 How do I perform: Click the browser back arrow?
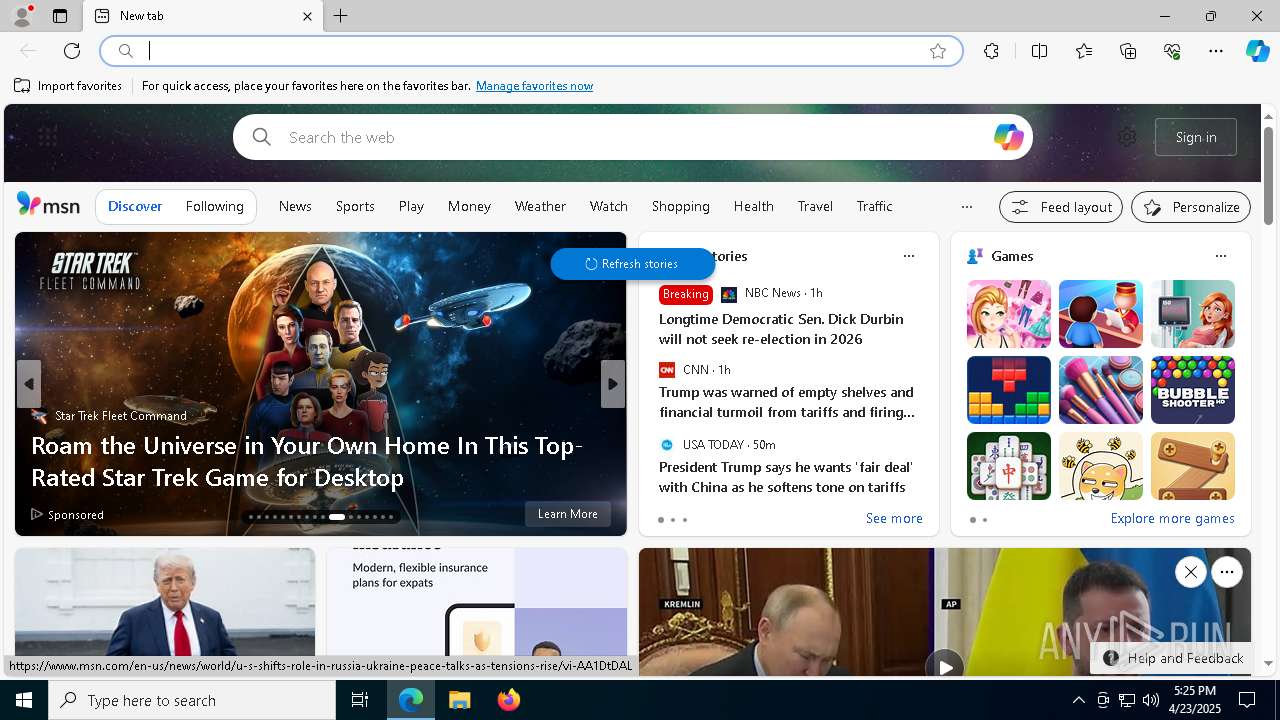click(x=28, y=51)
